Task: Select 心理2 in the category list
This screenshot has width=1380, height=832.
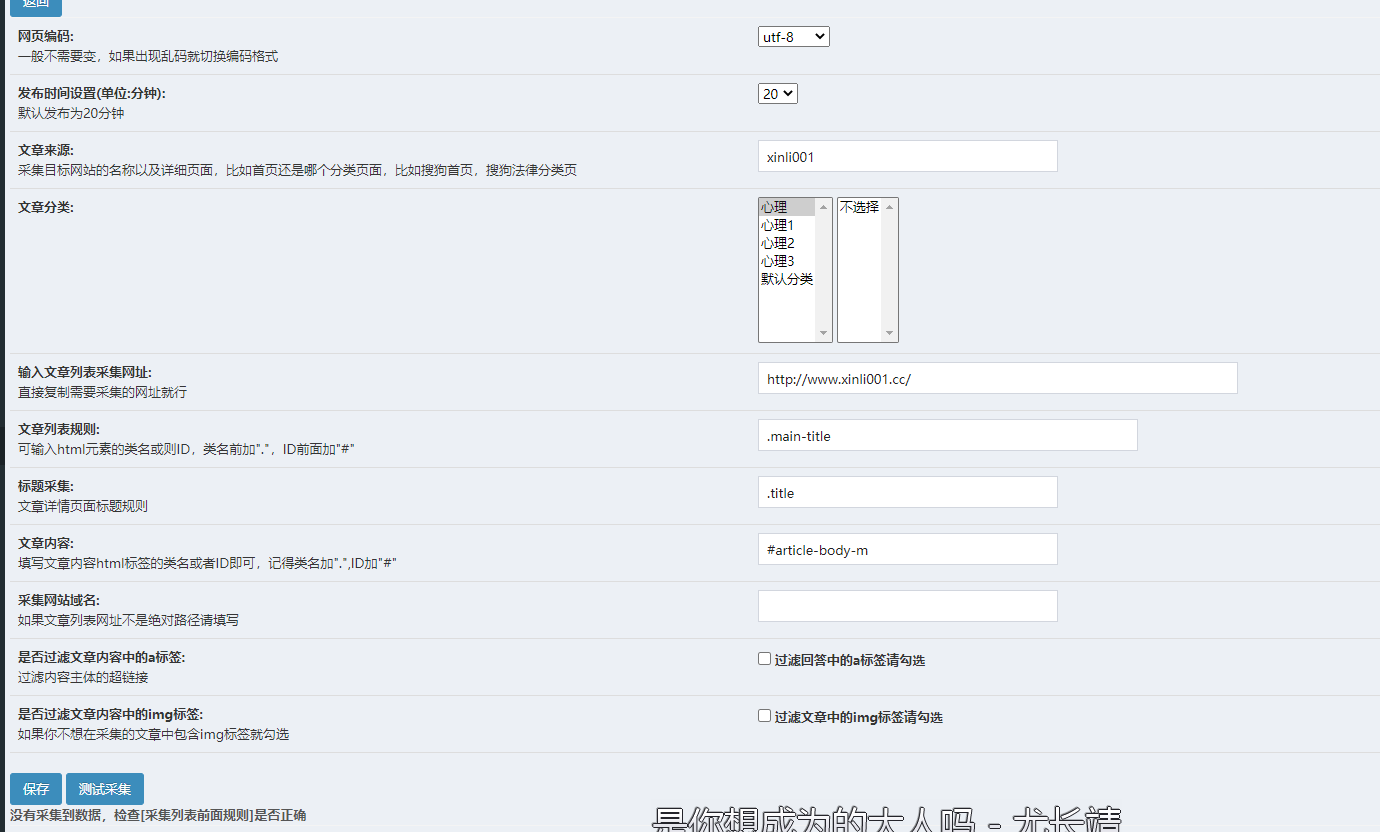Action: tap(786, 243)
